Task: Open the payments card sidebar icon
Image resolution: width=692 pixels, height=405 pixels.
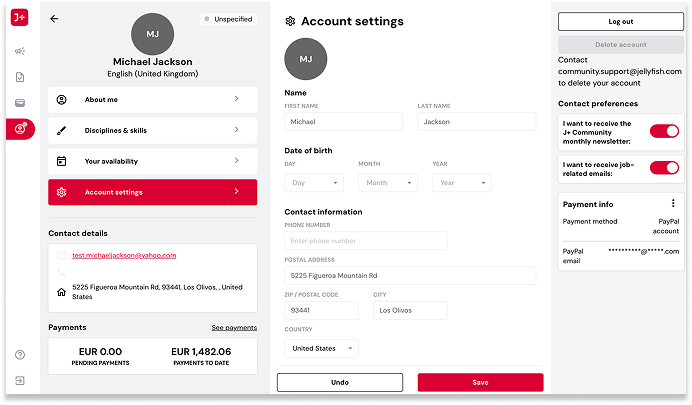Action: [20, 103]
